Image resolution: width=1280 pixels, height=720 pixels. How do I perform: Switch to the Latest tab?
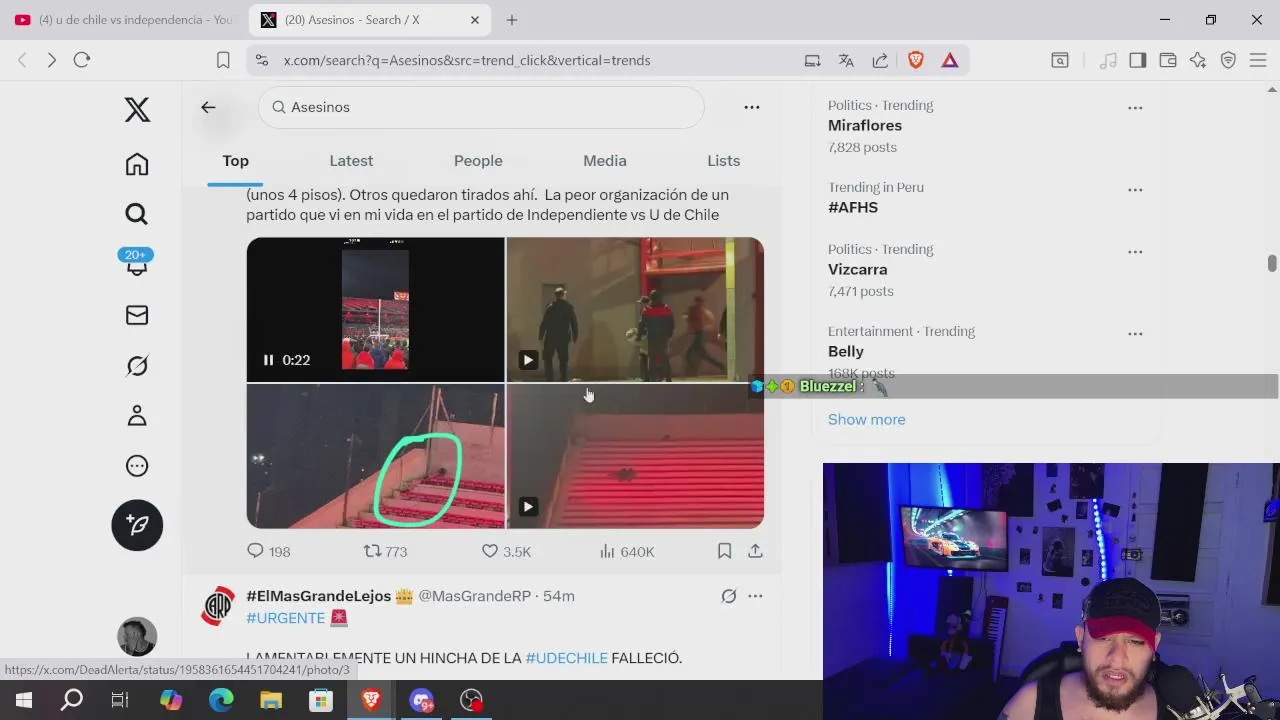pos(351,161)
